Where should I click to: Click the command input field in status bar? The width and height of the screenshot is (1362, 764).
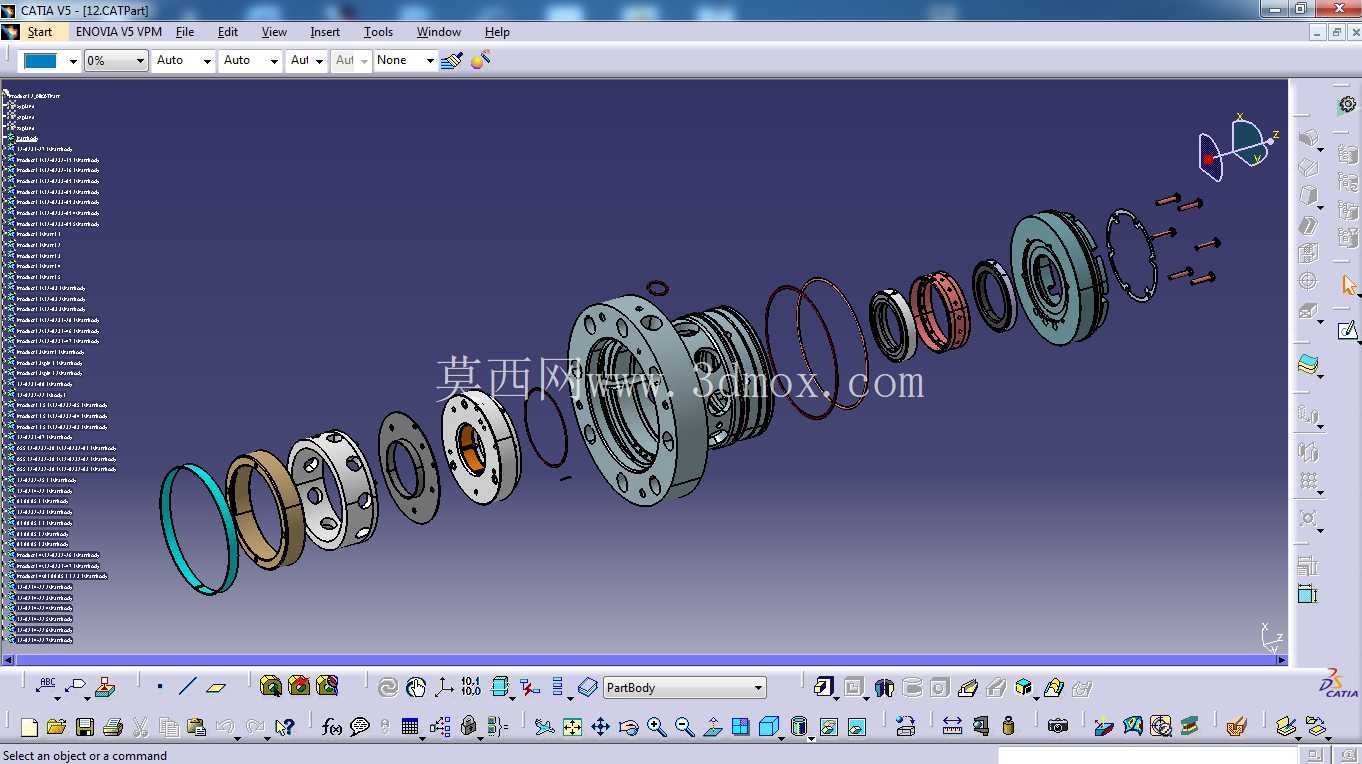1150,755
